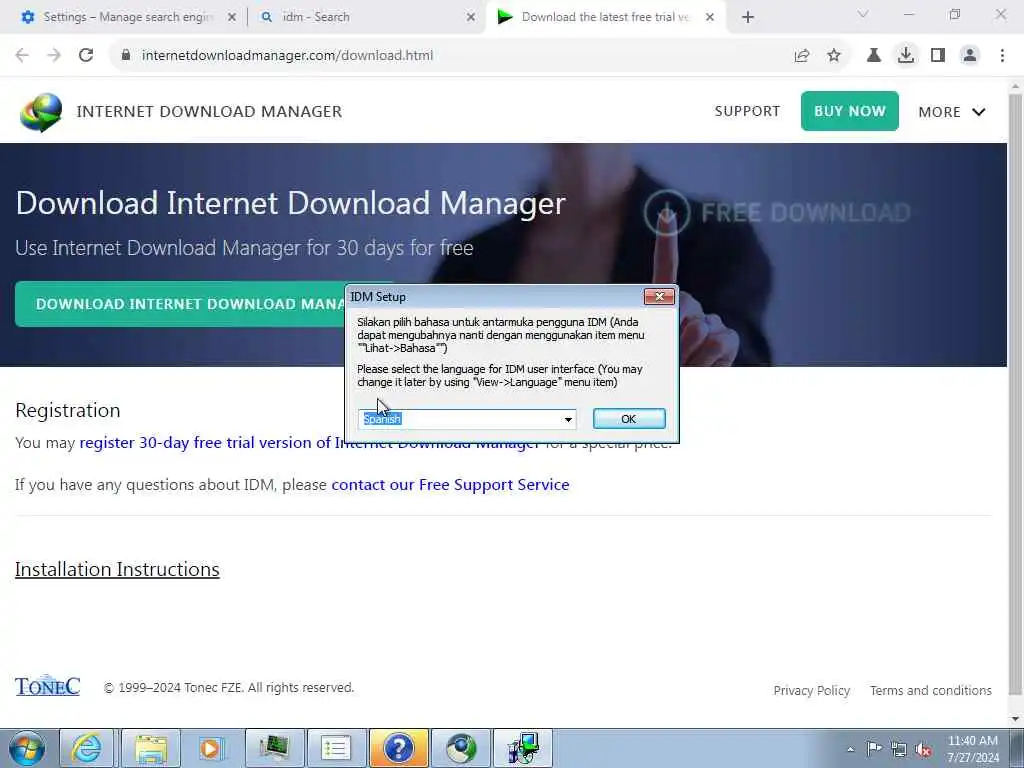Click the browser forward arrow
Image resolution: width=1024 pixels, height=768 pixels.
pyautogui.click(x=54, y=56)
